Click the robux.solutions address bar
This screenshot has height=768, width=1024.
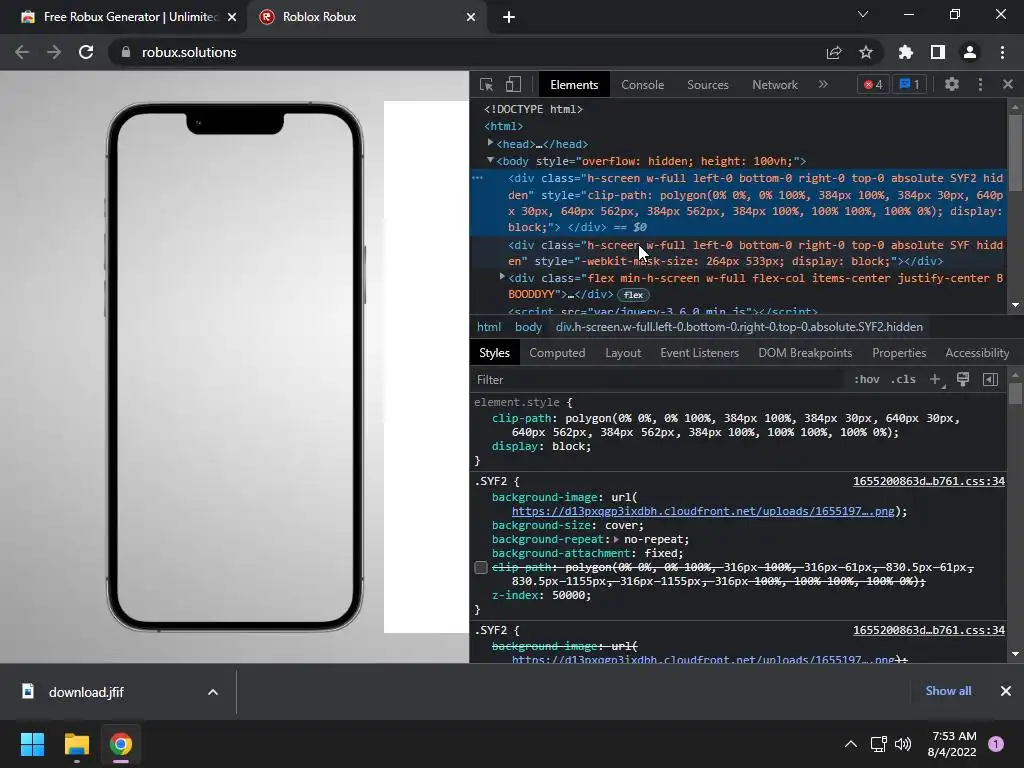[464, 52]
